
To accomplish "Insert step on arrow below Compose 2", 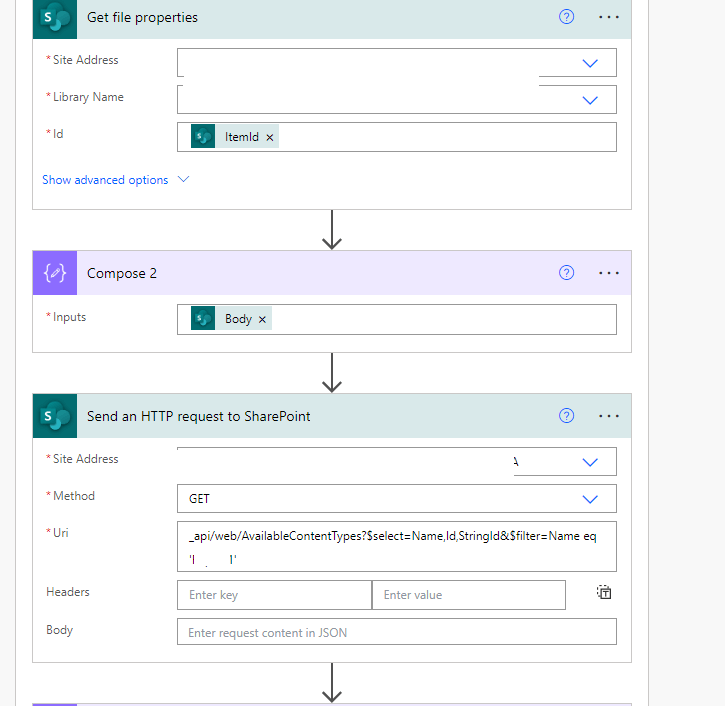I will point(332,373).
